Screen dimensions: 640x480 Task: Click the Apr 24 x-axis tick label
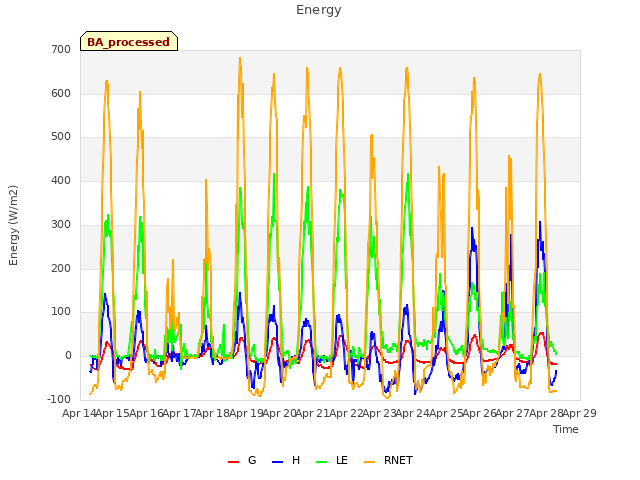pos(413,413)
